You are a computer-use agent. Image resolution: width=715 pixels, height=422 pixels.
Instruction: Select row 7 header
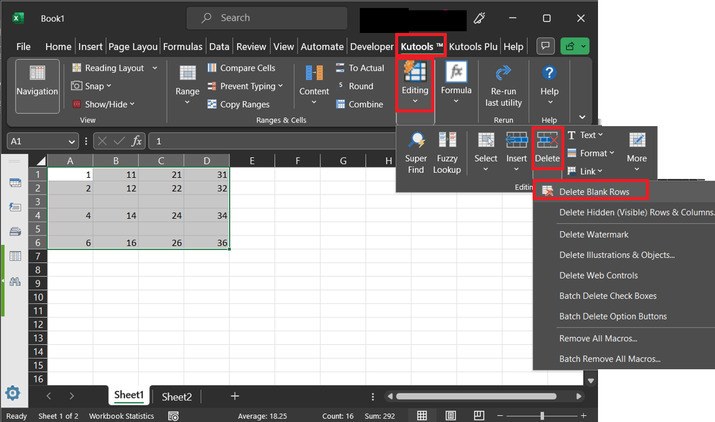[38, 256]
